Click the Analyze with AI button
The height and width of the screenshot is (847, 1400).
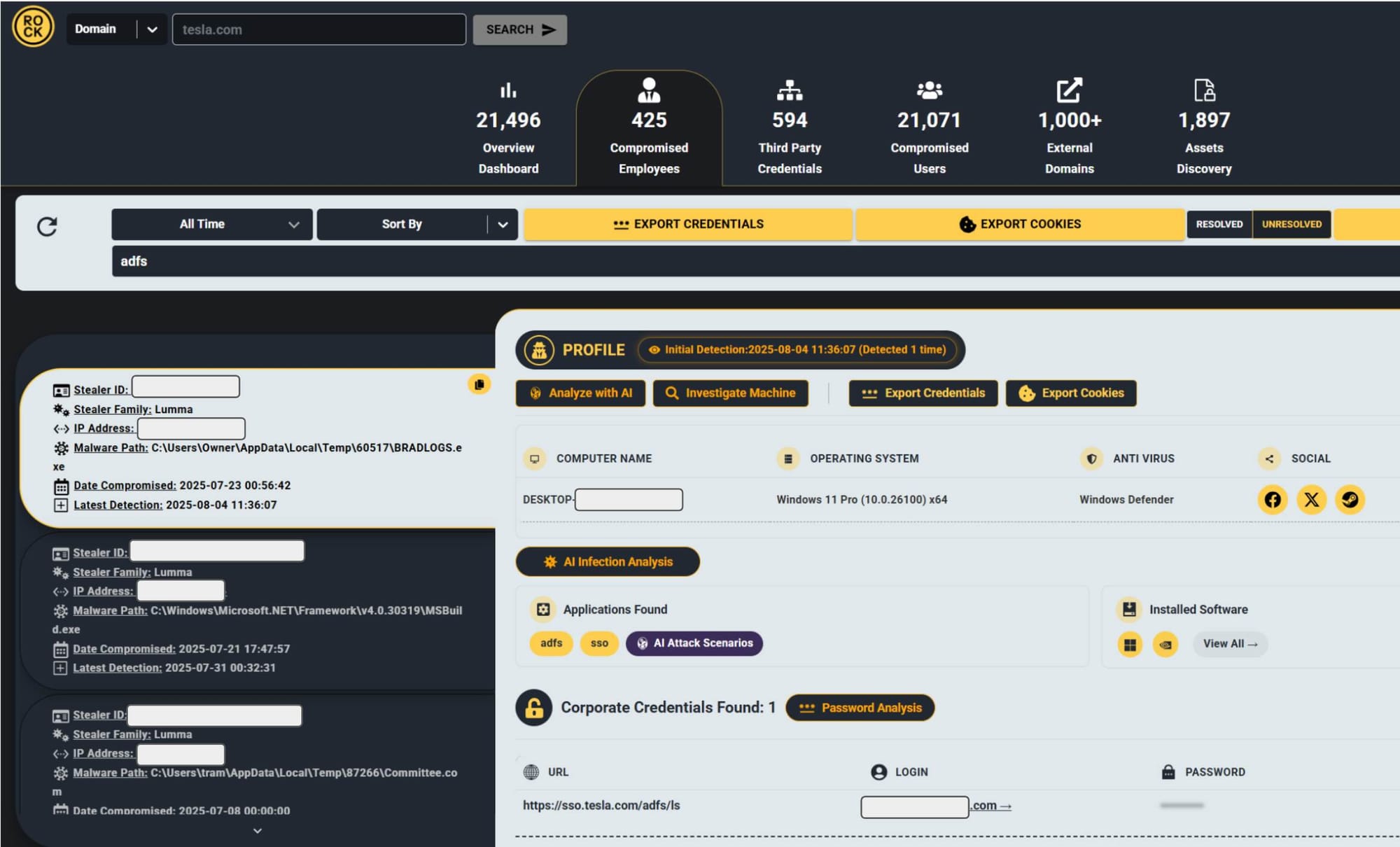click(580, 393)
